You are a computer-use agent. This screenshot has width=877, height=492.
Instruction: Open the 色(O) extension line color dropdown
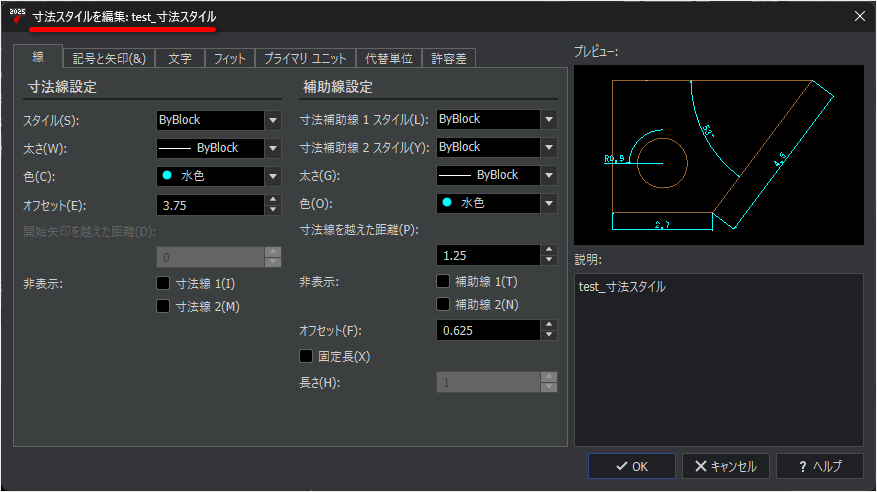coord(549,203)
